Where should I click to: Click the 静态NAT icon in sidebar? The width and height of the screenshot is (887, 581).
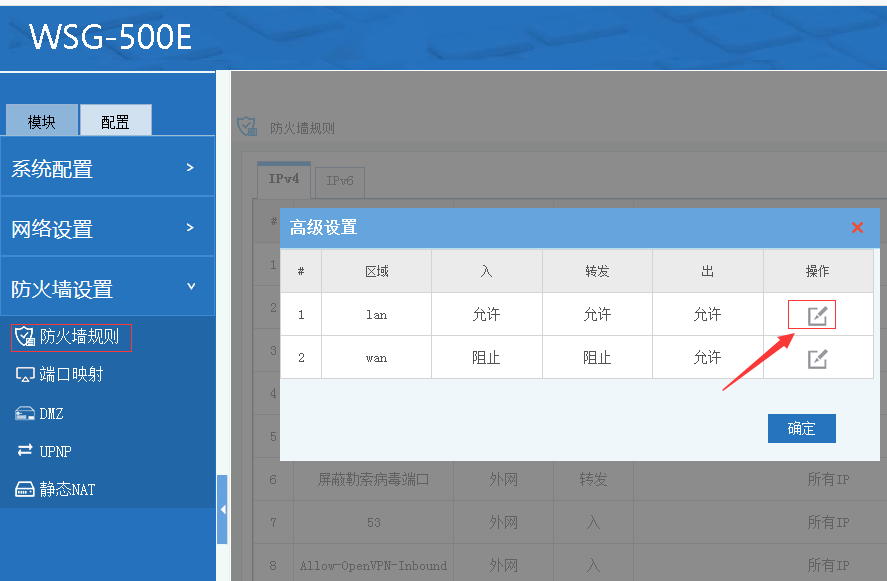pyautogui.click(x=25, y=489)
